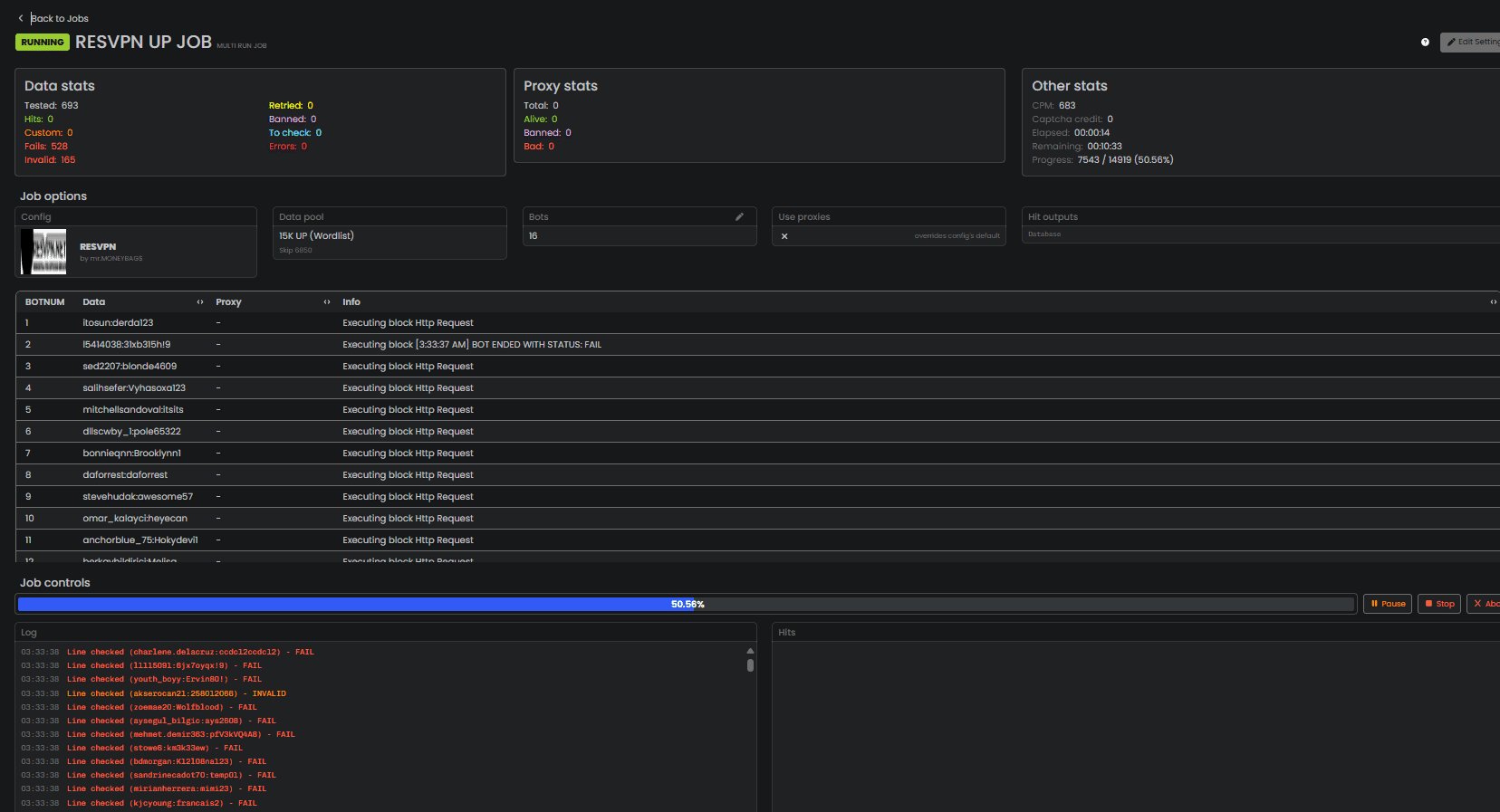1500x812 pixels.
Task: Click the X abort icon in Job controls
Action: 1477,604
